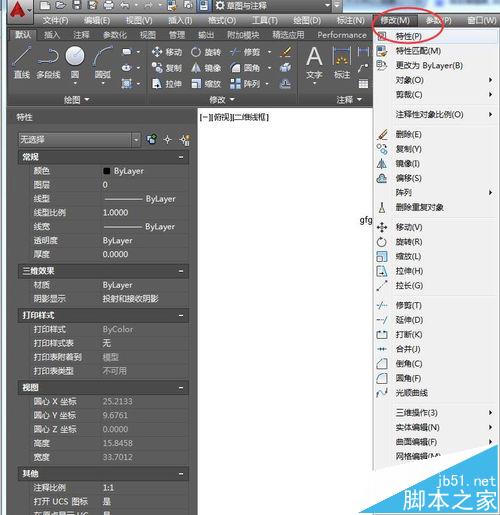This screenshot has width=500, height=515.
Task: Collapse the 视图 properties section
Action: [181, 387]
